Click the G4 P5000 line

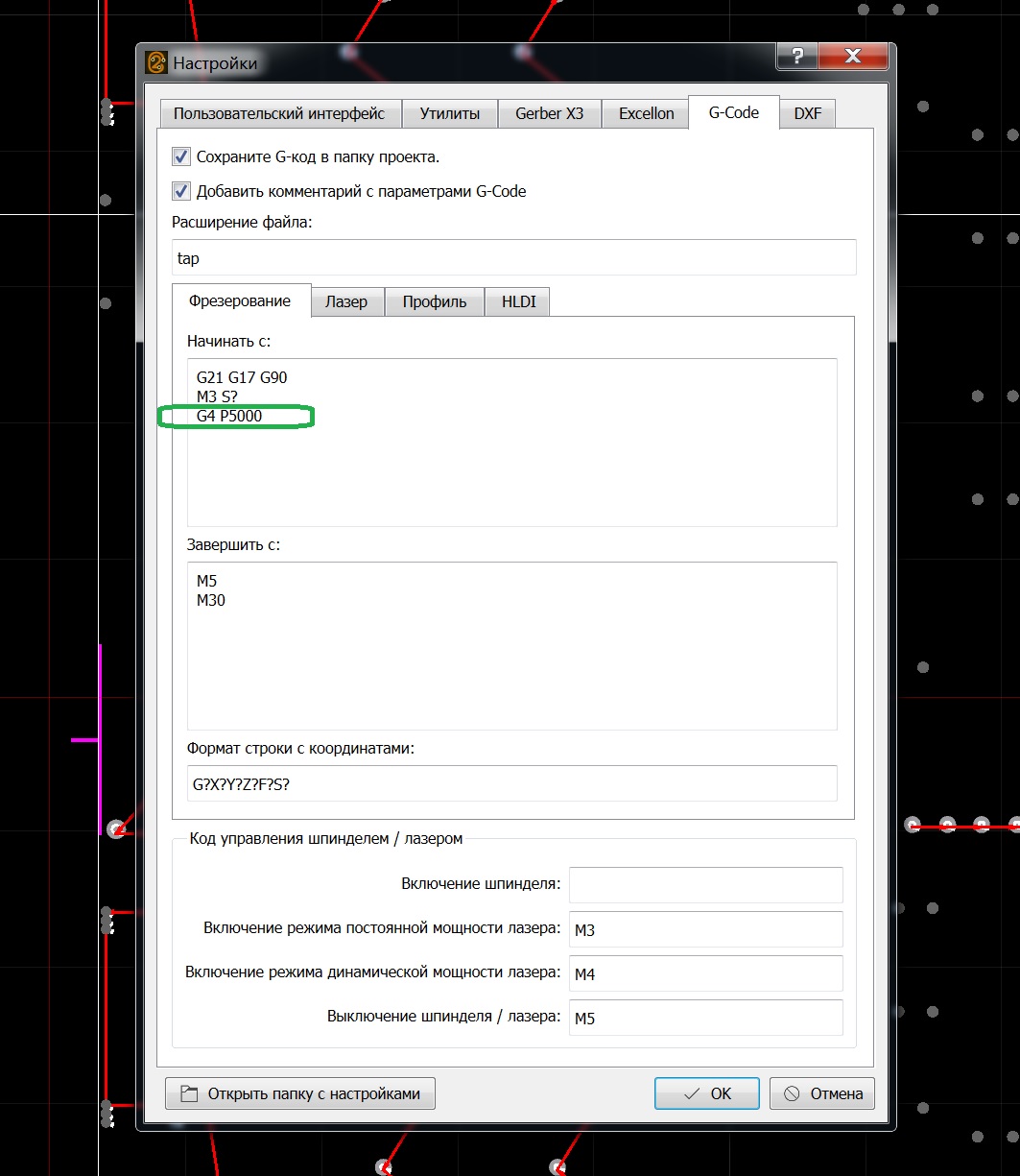229,416
